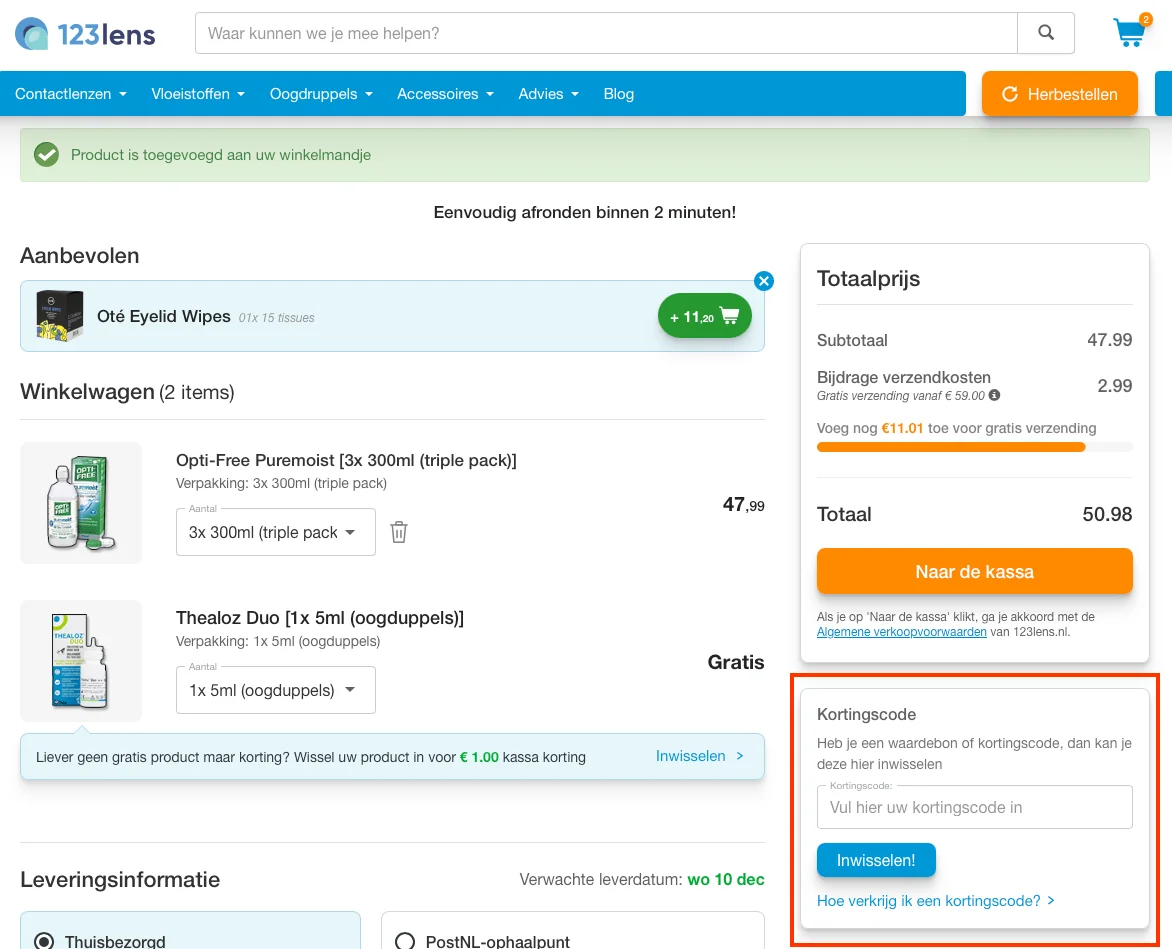Click the kortingscode input field

click(974, 808)
